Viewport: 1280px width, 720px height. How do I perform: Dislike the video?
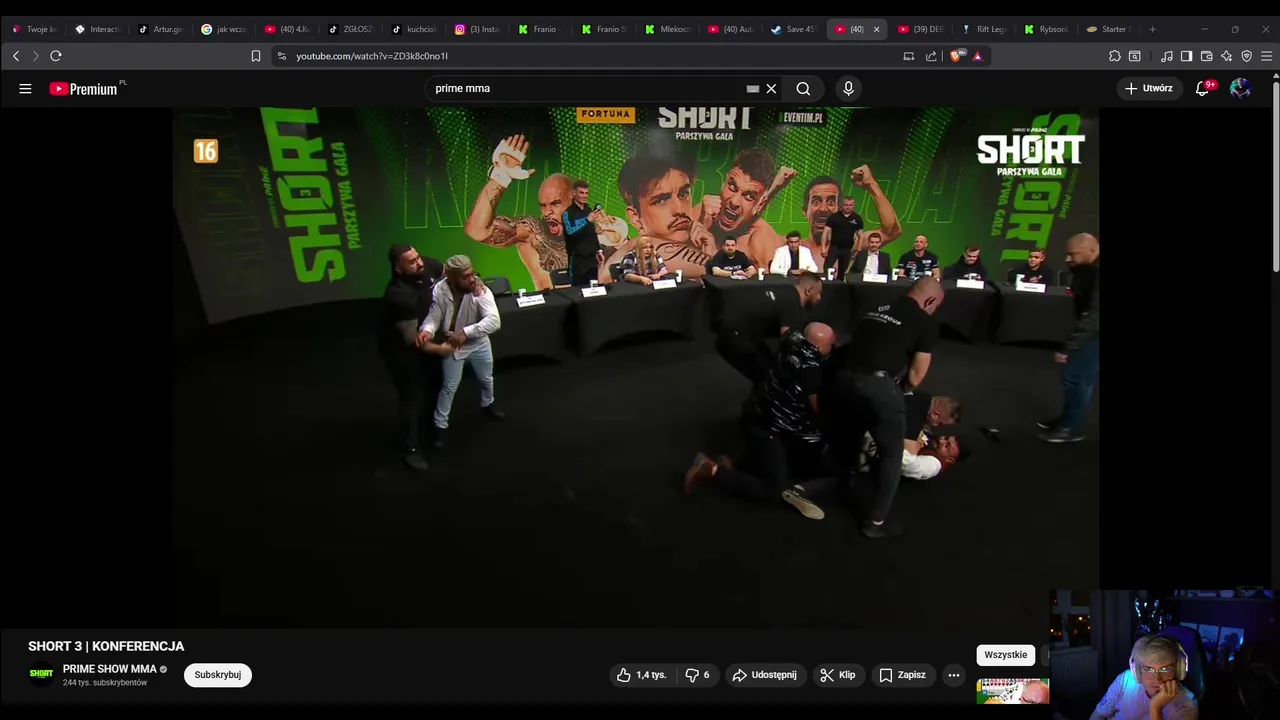click(697, 675)
